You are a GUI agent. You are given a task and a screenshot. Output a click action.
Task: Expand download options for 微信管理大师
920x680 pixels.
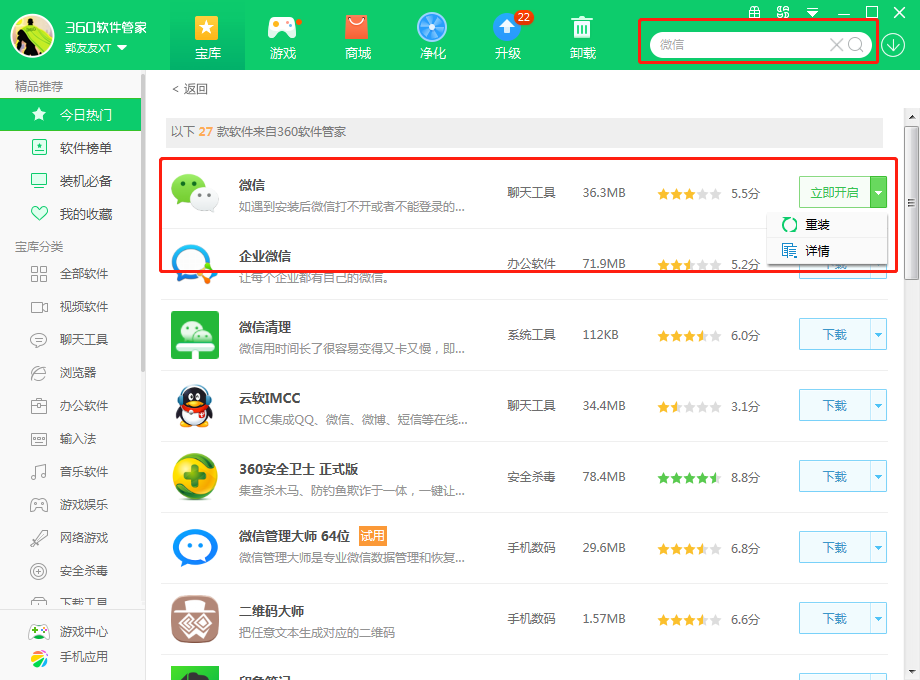[x=878, y=547]
